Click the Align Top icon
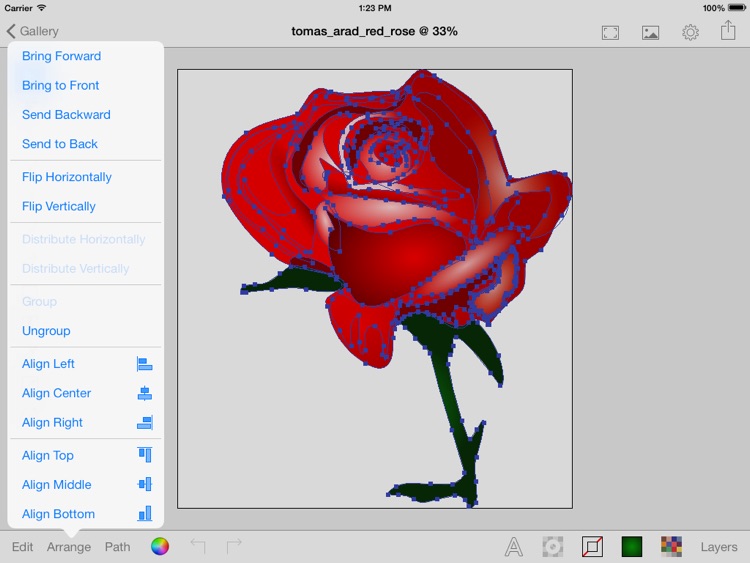The image size is (750, 563). click(x=144, y=454)
